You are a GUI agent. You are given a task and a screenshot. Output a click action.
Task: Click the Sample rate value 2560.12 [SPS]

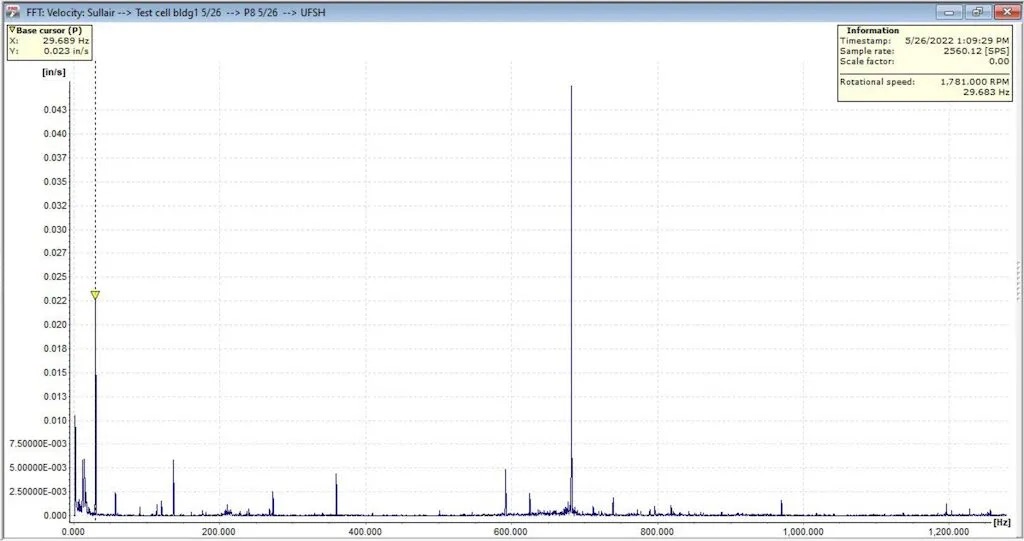pyautogui.click(x=976, y=51)
